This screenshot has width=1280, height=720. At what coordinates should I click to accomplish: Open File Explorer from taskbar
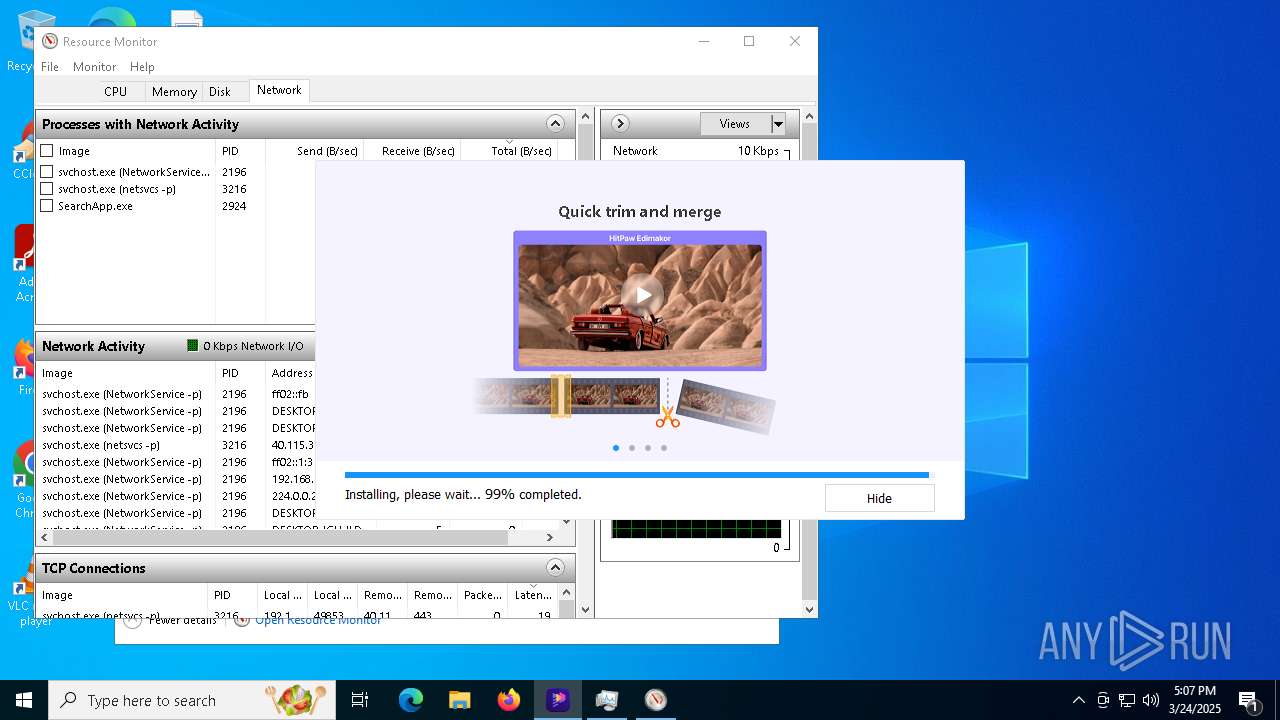pos(459,700)
